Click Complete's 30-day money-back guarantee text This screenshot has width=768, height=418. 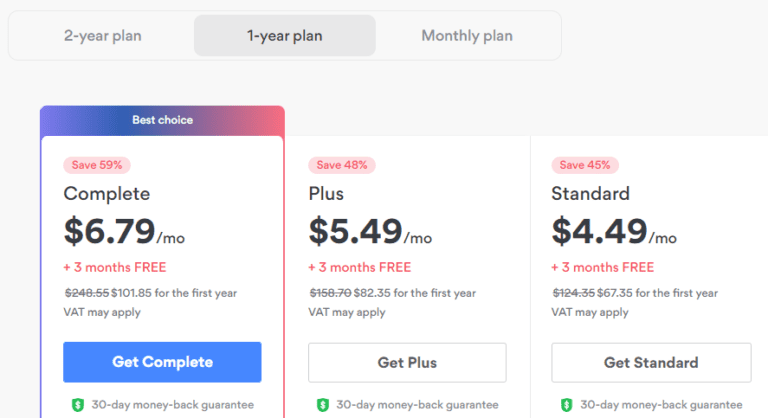click(x=173, y=405)
